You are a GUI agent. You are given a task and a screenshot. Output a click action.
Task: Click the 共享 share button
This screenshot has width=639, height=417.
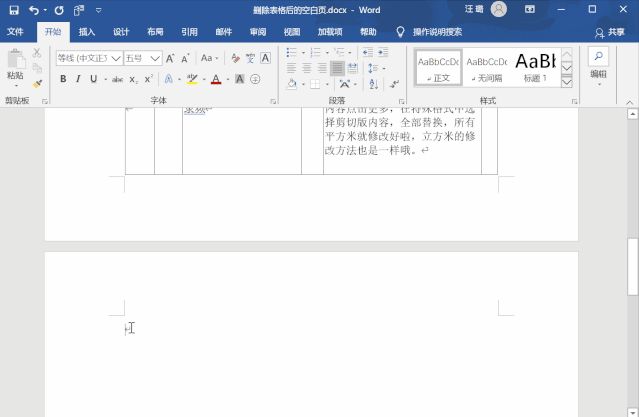tap(609, 31)
